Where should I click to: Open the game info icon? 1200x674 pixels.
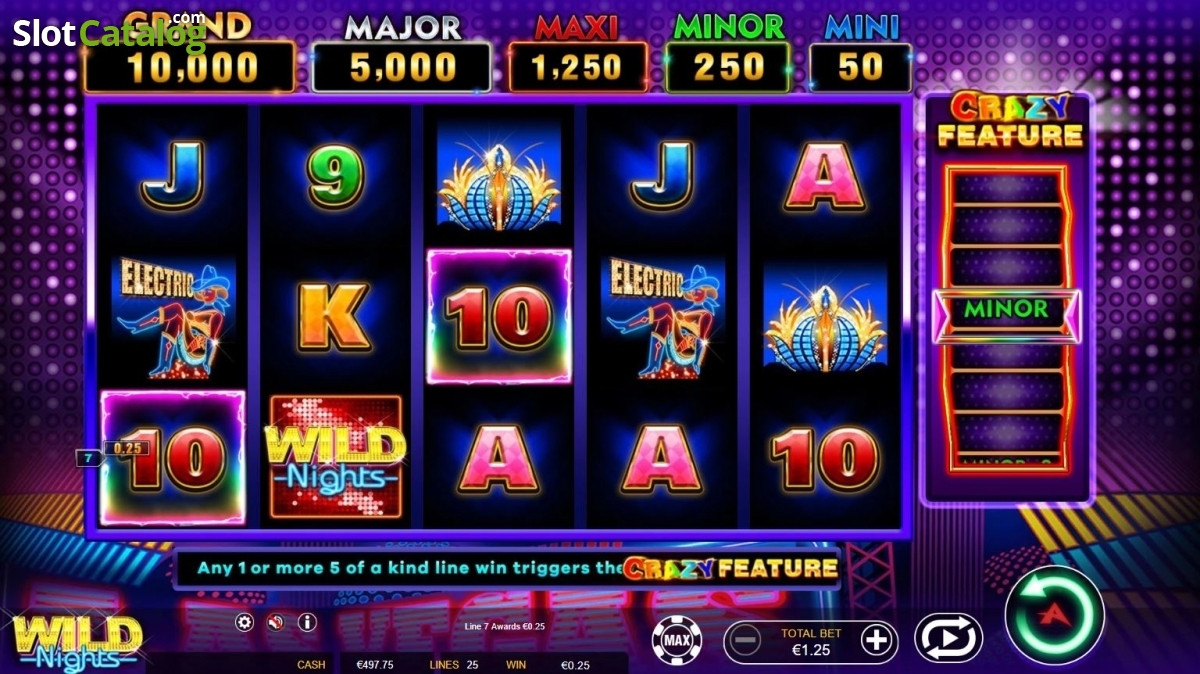(307, 622)
